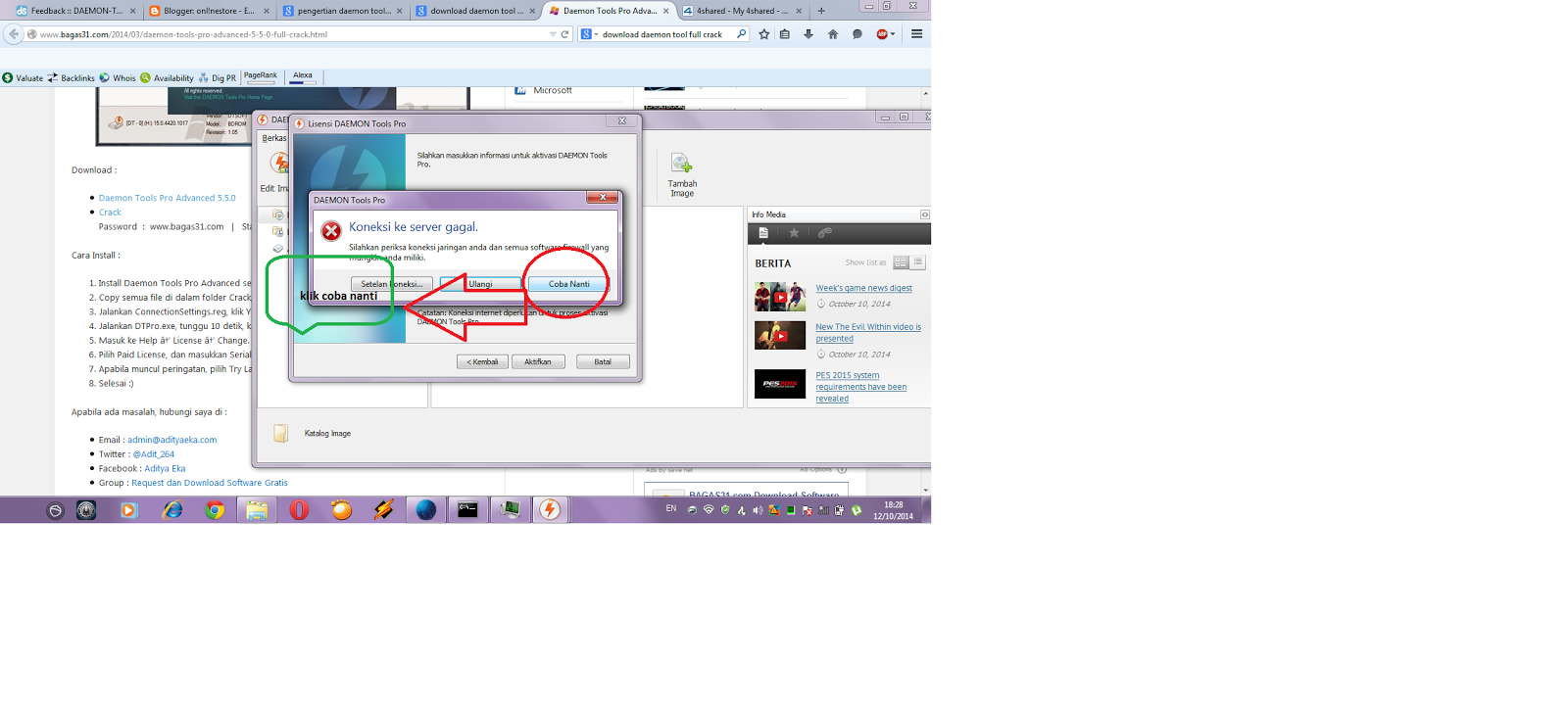
Task: Open the Crack download link
Action: [x=110, y=213]
